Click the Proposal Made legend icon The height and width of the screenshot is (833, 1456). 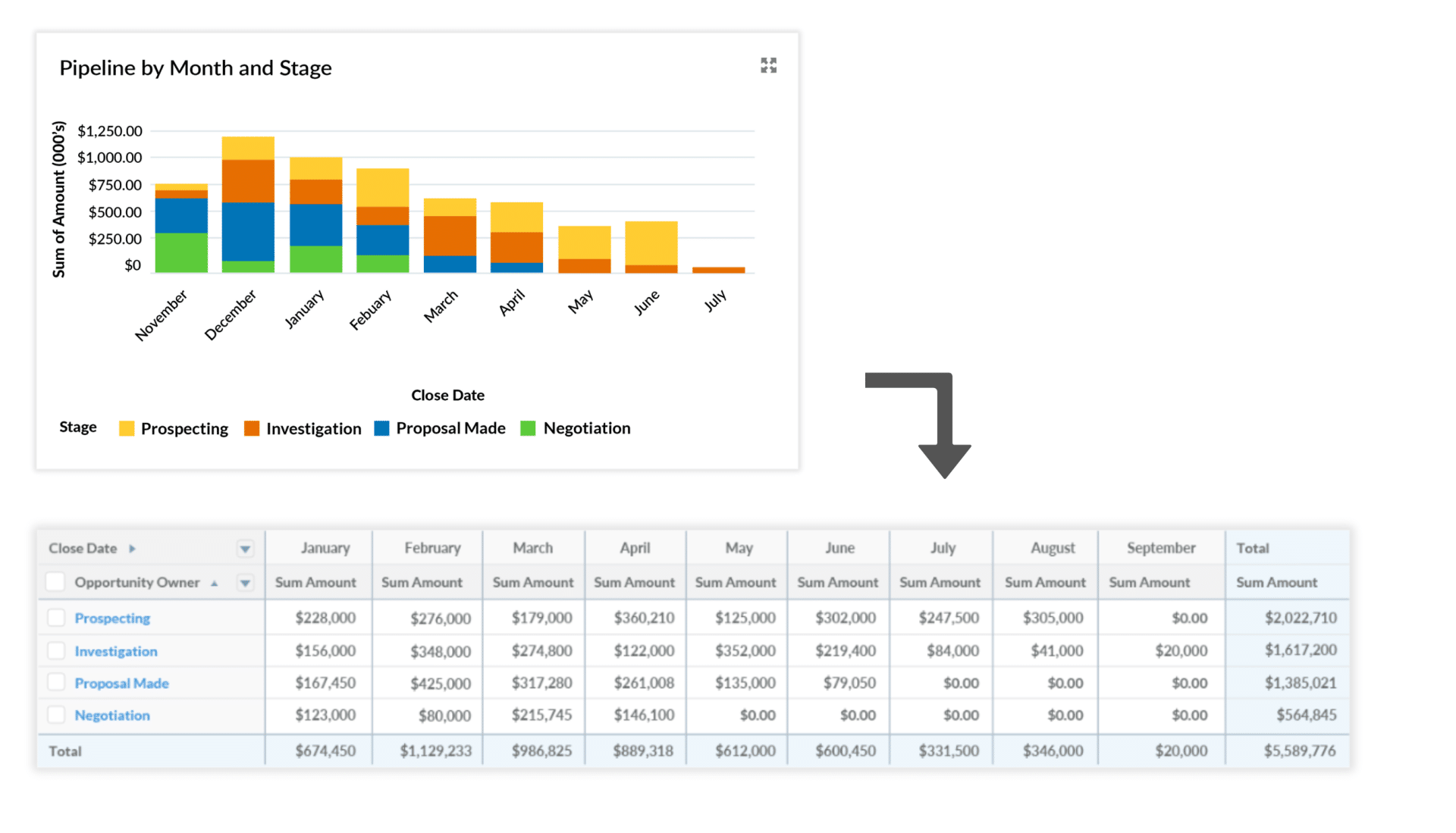coord(381,428)
